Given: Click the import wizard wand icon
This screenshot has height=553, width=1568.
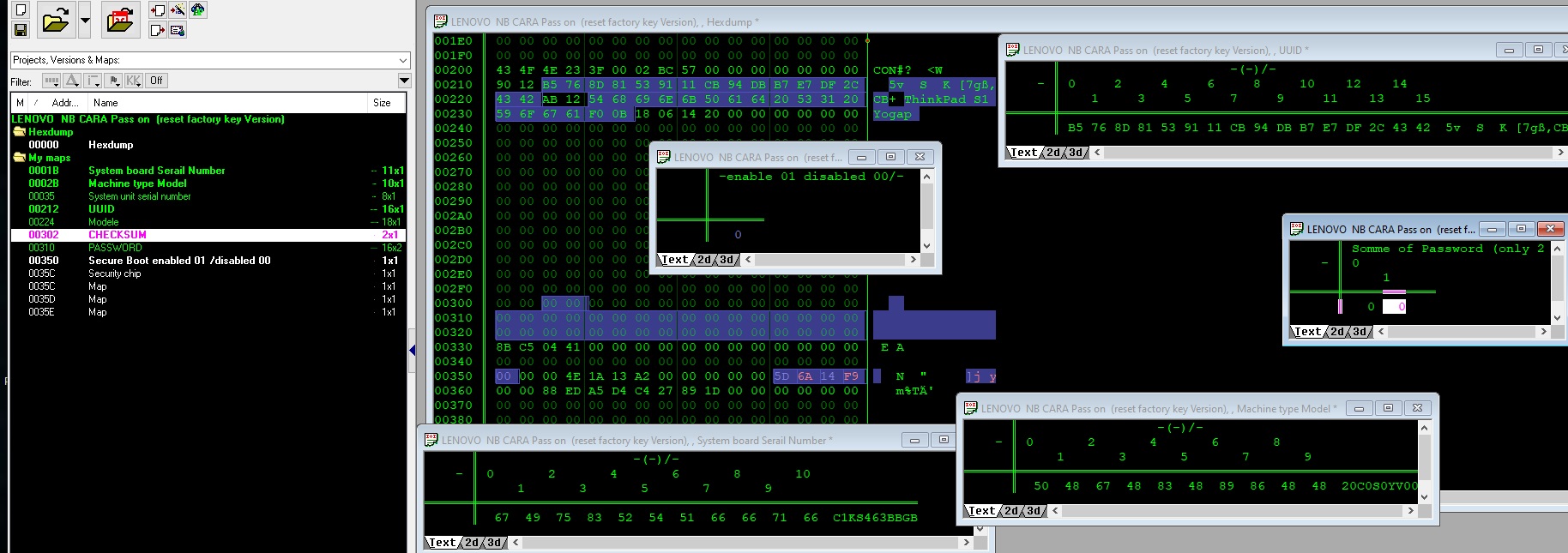Looking at the screenshot, I should (178, 10).
